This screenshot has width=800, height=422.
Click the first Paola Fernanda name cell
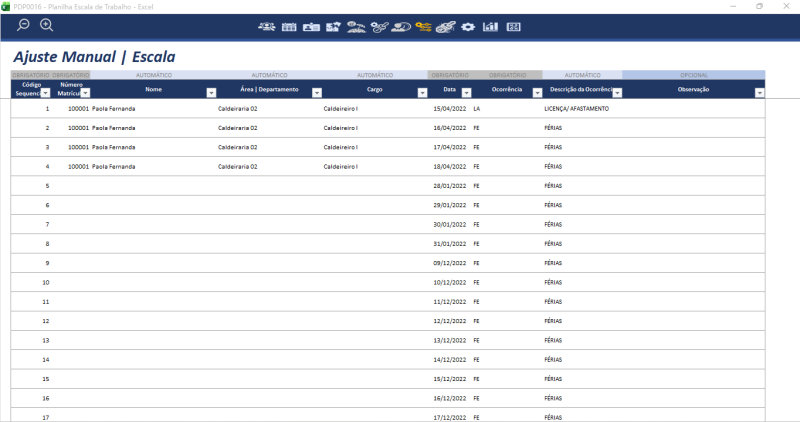(113, 108)
